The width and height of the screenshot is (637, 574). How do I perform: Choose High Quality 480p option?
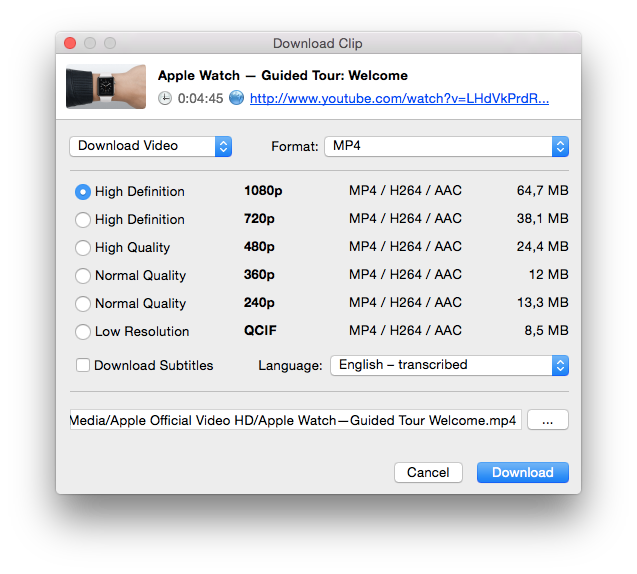point(83,248)
